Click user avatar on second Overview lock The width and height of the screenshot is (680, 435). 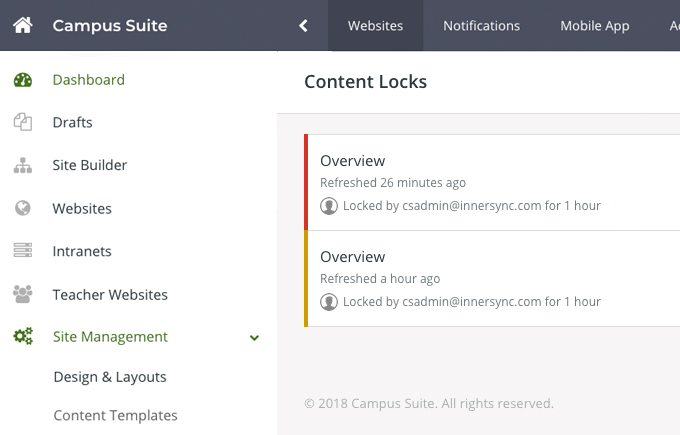click(x=329, y=302)
